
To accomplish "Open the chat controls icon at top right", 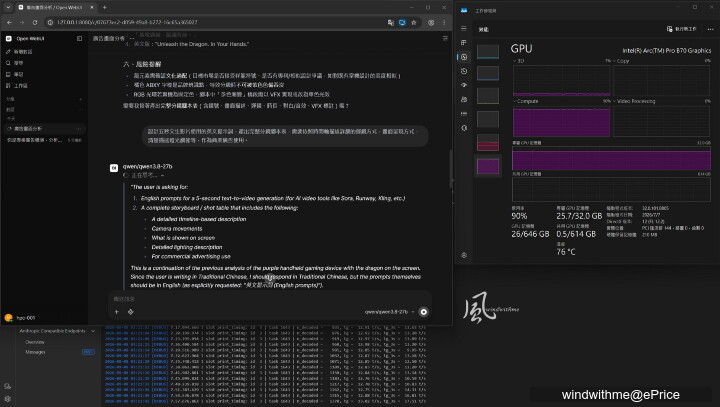I will point(444,39).
